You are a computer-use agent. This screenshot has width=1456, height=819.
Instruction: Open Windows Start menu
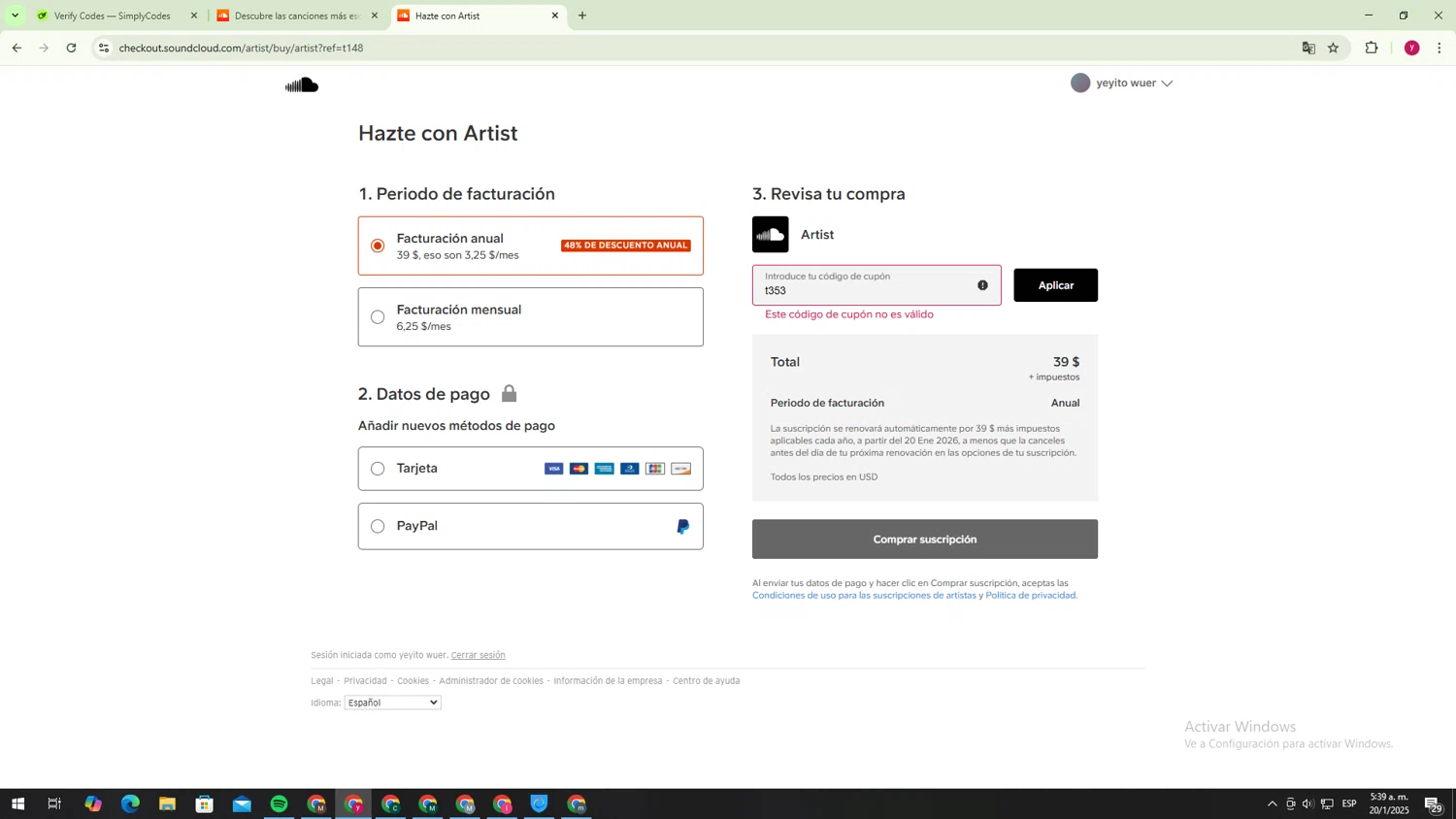pos(17,803)
